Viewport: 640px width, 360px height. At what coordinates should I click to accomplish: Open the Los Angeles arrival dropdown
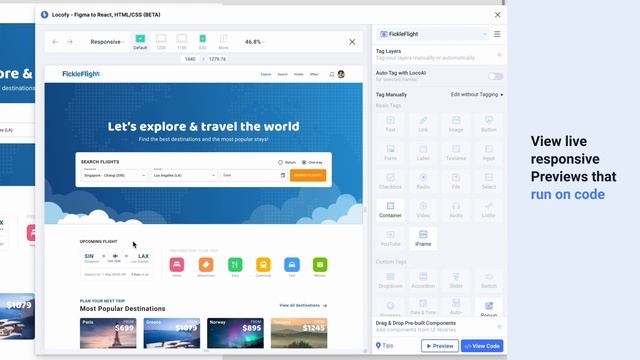pyautogui.click(x=184, y=175)
